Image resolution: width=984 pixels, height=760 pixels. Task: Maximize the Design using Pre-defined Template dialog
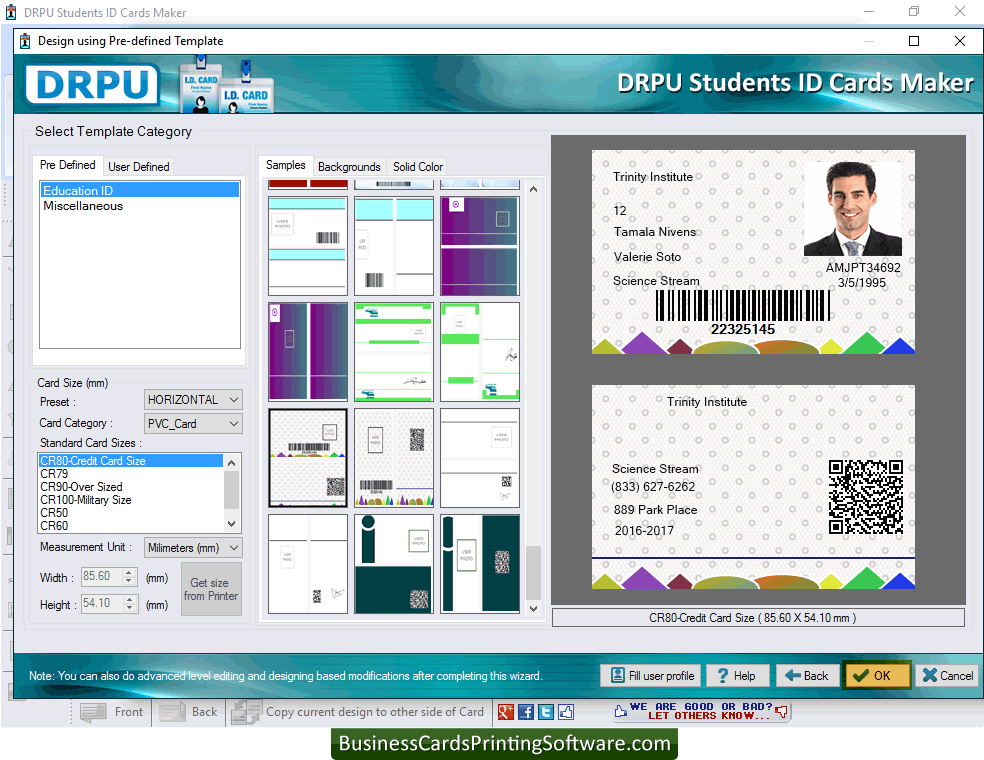coord(914,41)
